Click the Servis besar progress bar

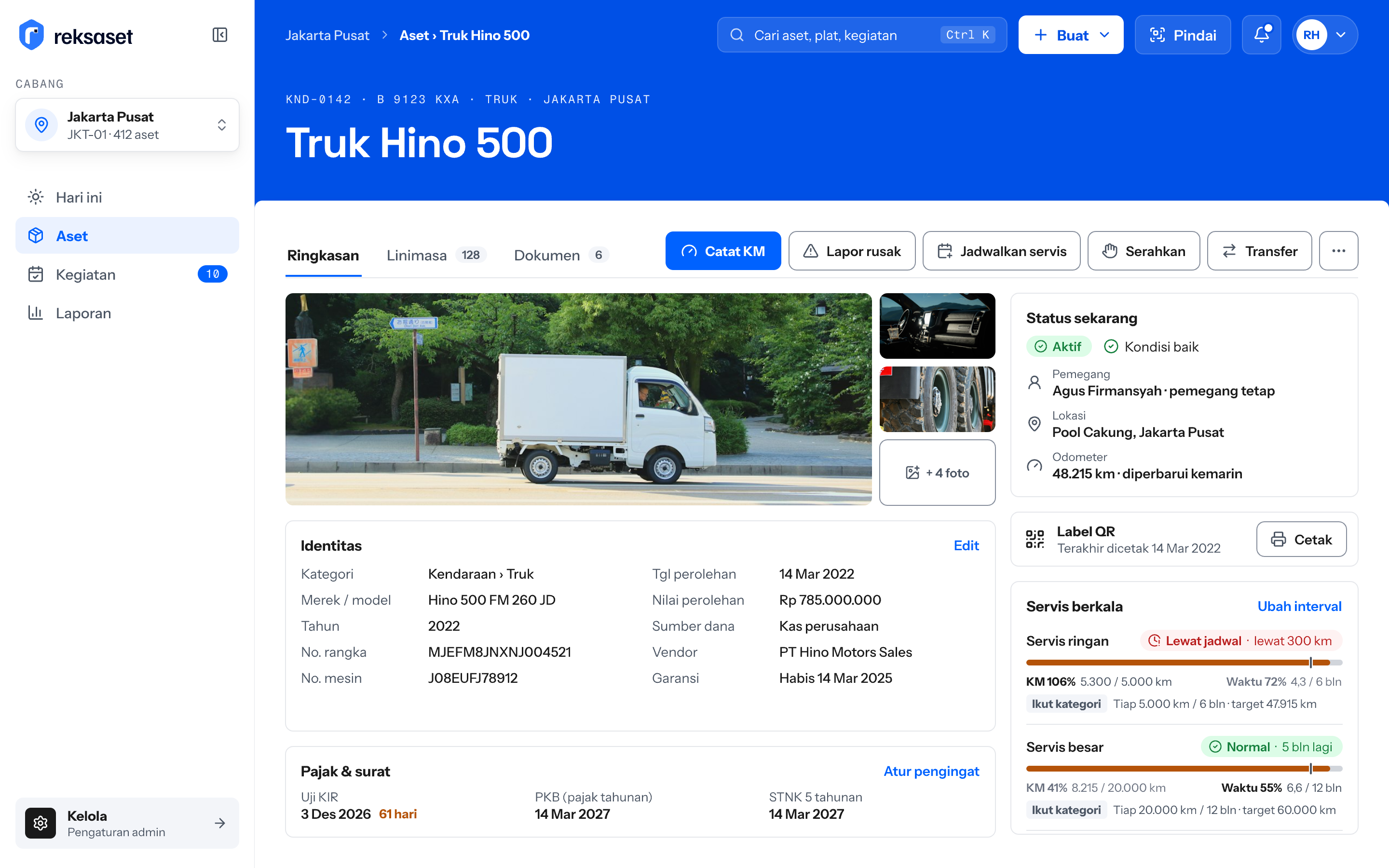click(1184, 768)
